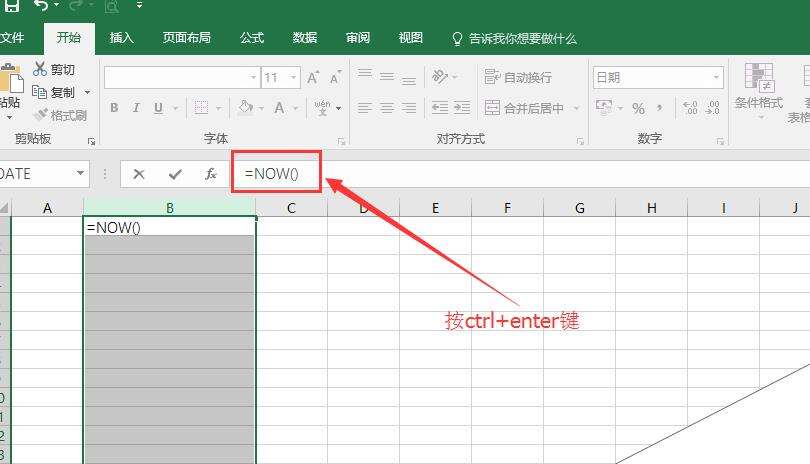
Task: Apply cell borders icon
Action: (x=201, y=108)
